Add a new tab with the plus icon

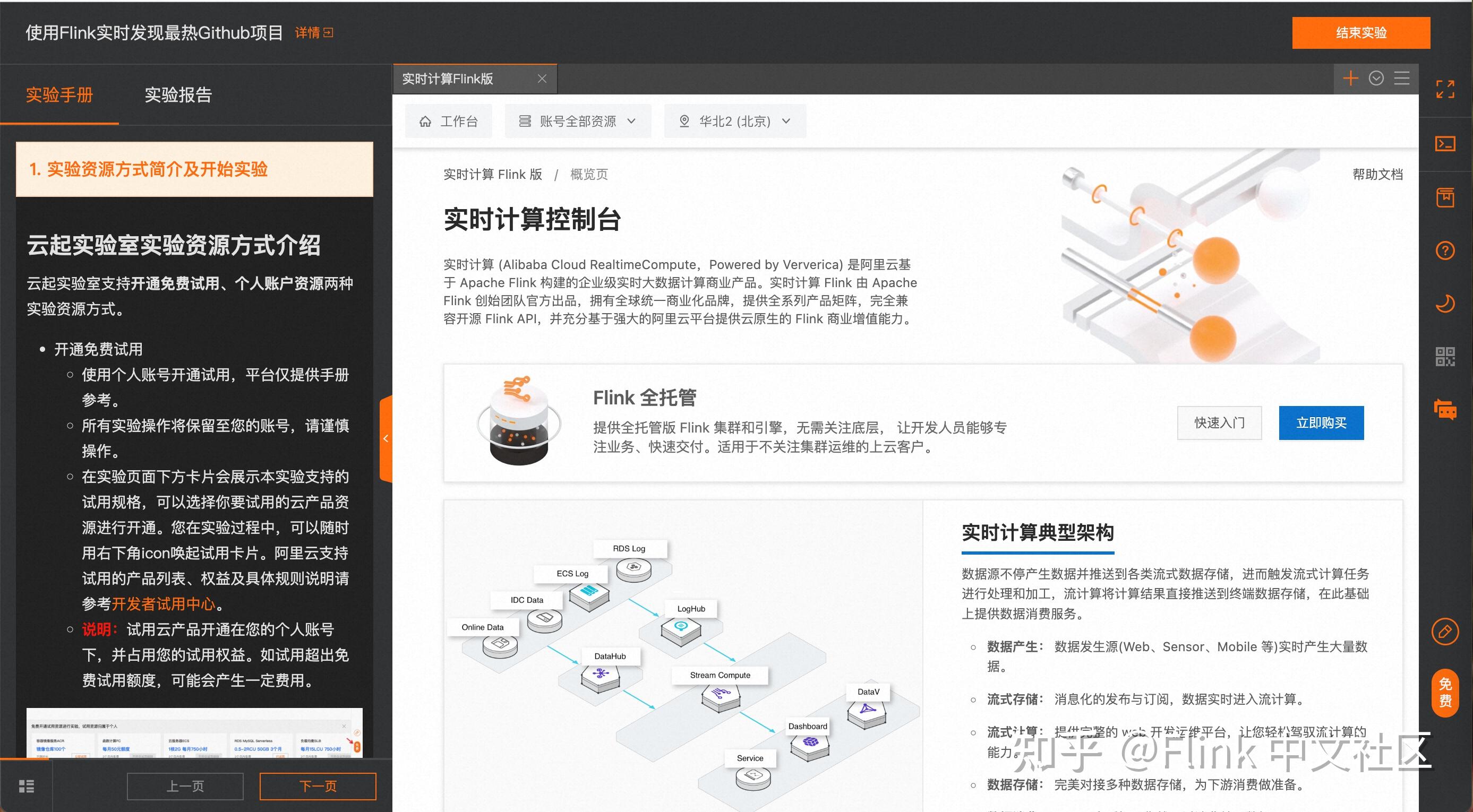[x=1351, y=79]
